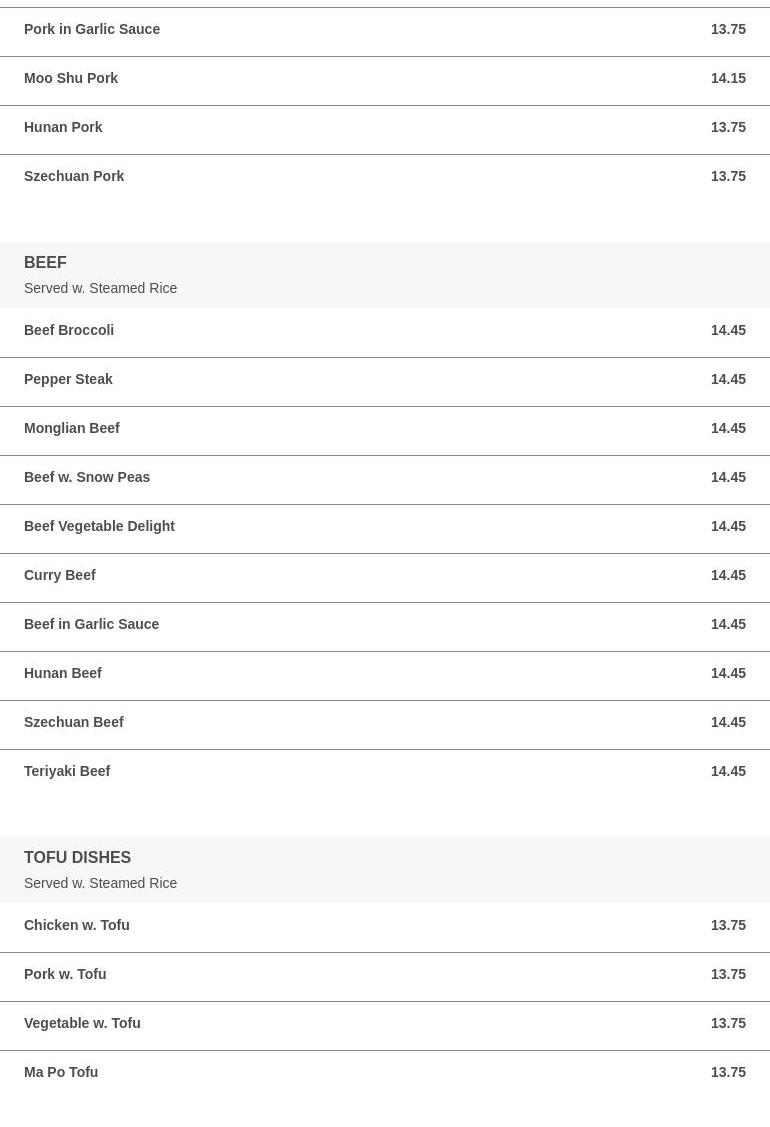This screenshot has height=1127, width=770.
Task: Add Beef Broccoli to order
Action: (385, 332)
